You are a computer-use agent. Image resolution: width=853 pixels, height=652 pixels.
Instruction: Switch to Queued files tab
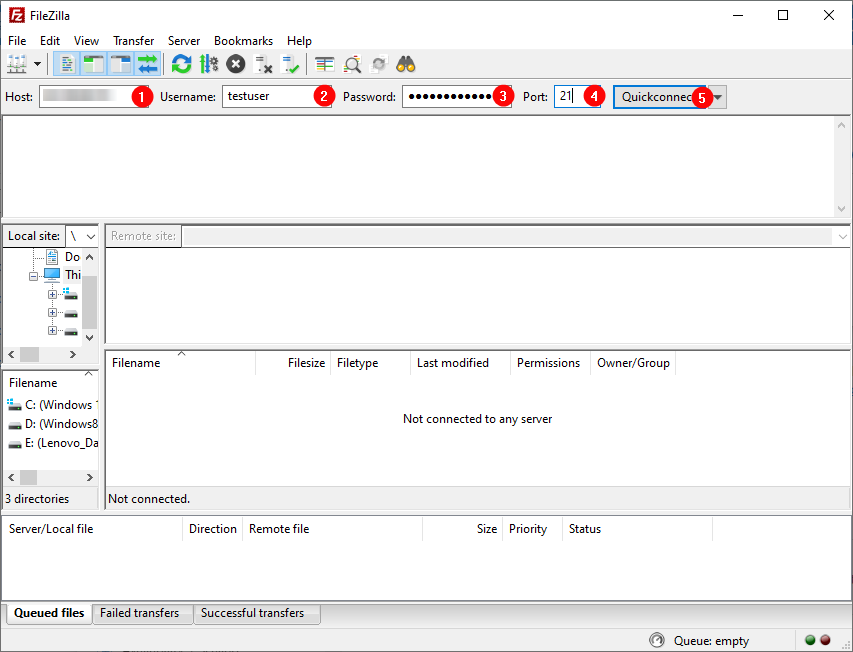click(x=49, y=613)
